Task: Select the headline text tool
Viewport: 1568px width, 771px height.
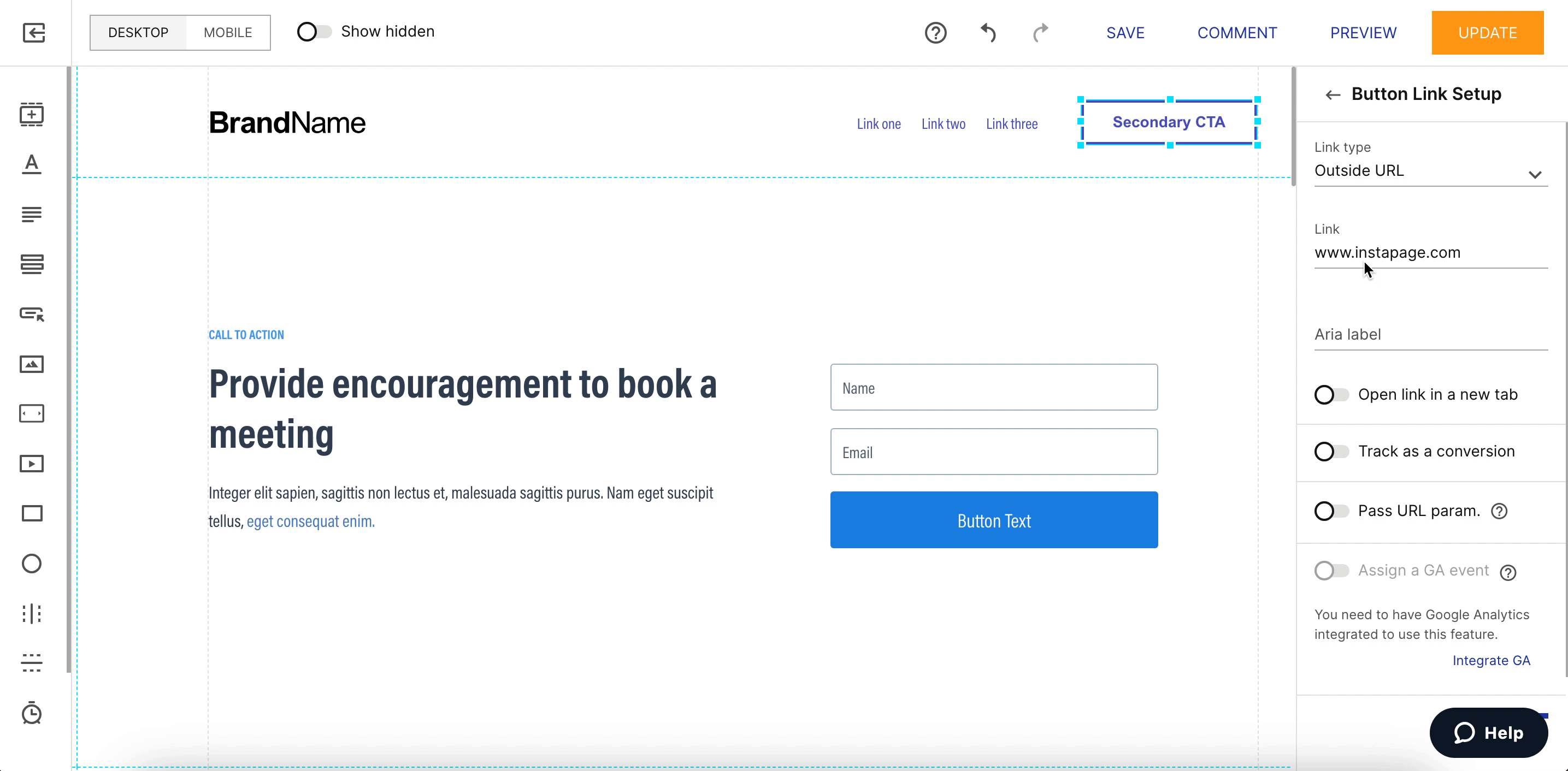Action: [x=32, y=164]
